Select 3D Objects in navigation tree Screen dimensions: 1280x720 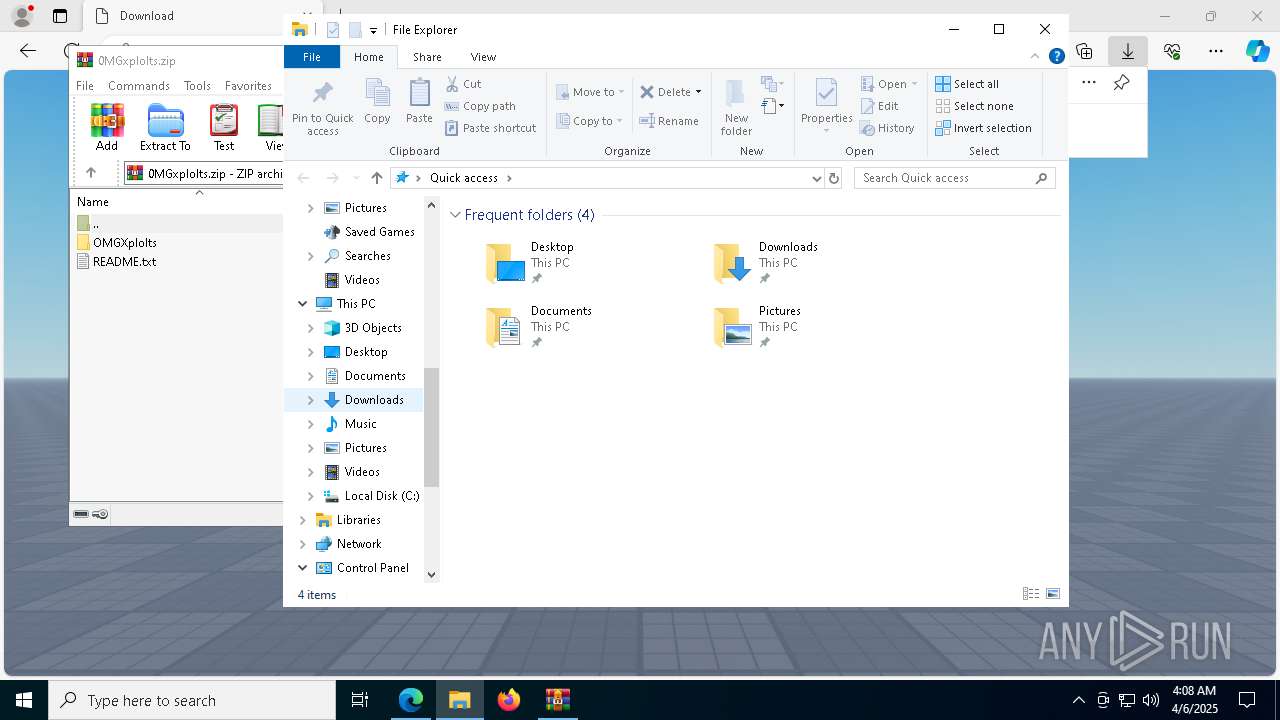(373, 328)
